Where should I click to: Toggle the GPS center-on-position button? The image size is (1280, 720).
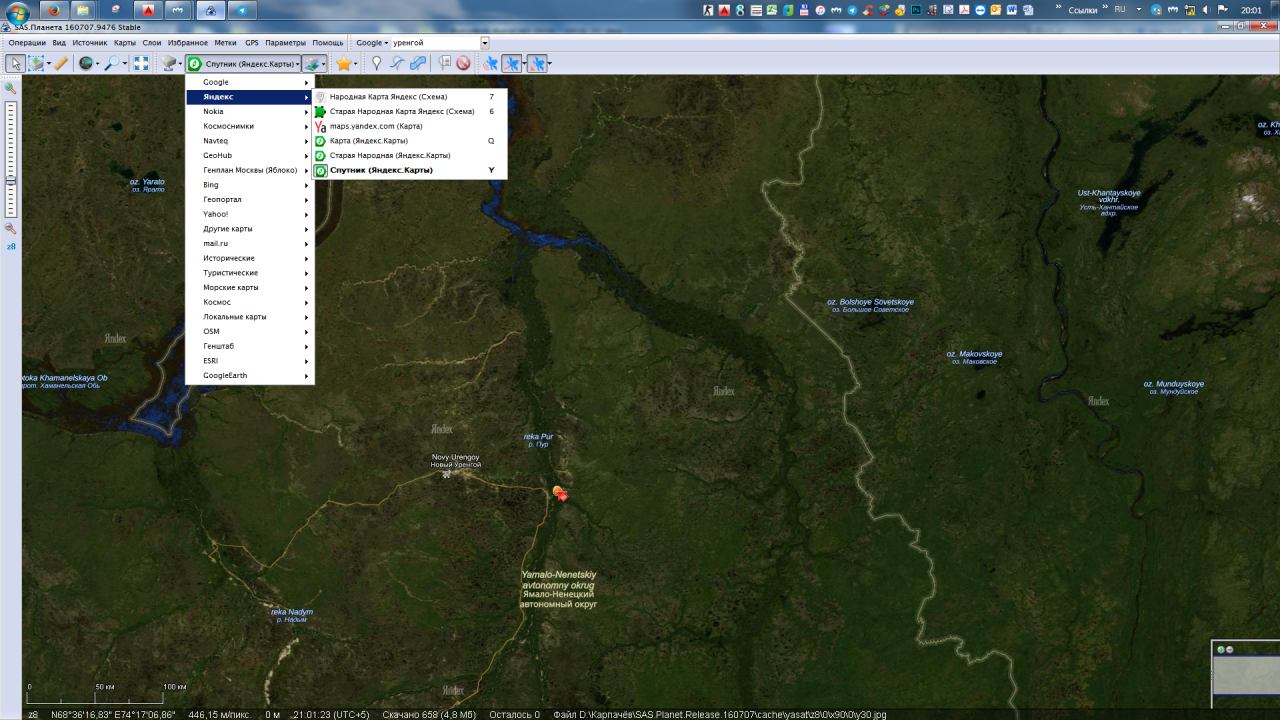537,63
